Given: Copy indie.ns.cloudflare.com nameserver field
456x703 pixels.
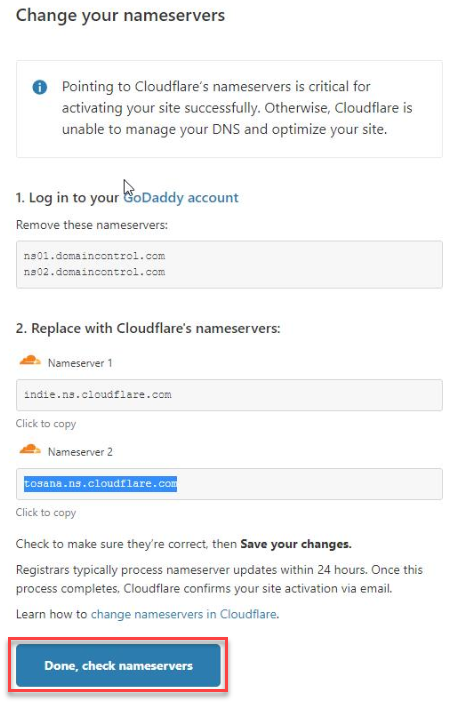Looking at the screenshot, I should [x=229, y=395].
